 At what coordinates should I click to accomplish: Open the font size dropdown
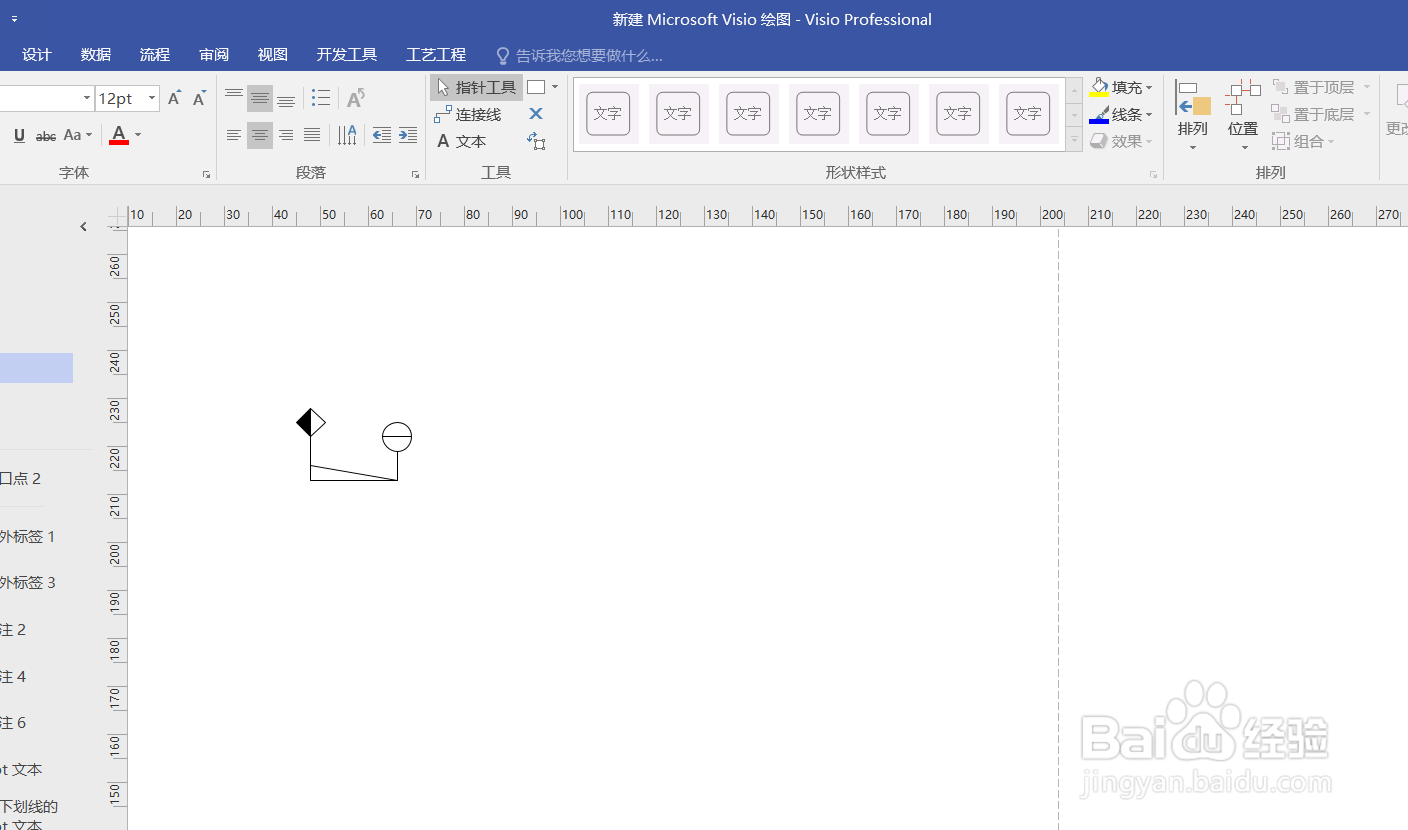click(x=152, y=98)
